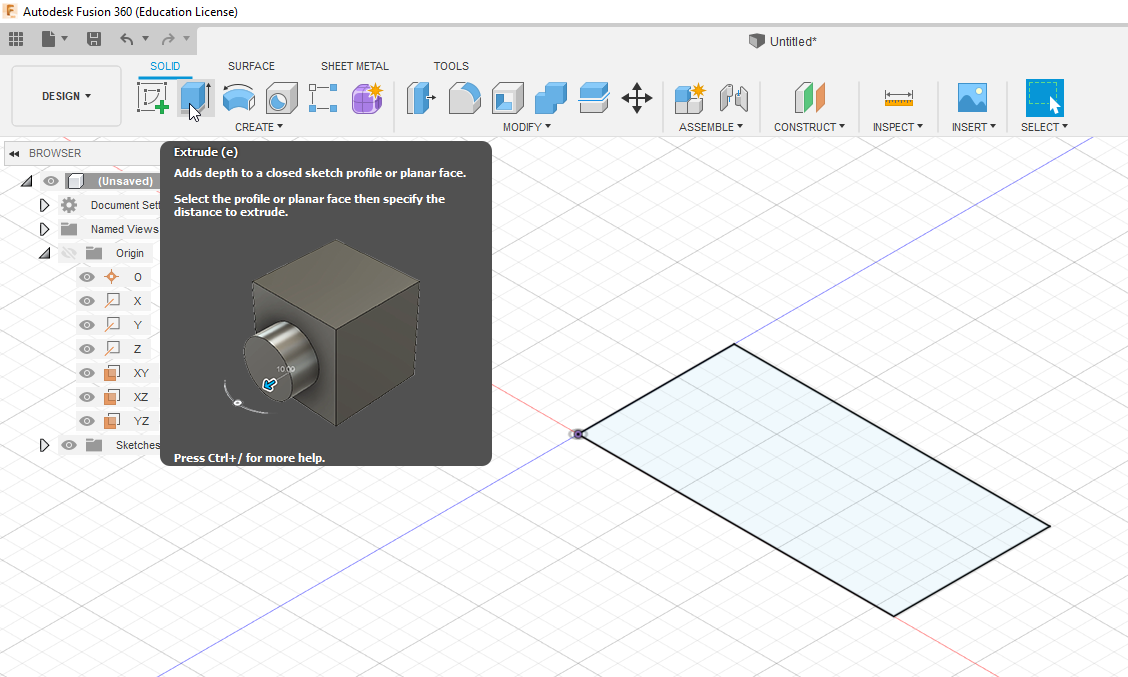Screen dimensions: 1128x677
Task: Activate the Select tool
Action: (x=1043, y=98)
